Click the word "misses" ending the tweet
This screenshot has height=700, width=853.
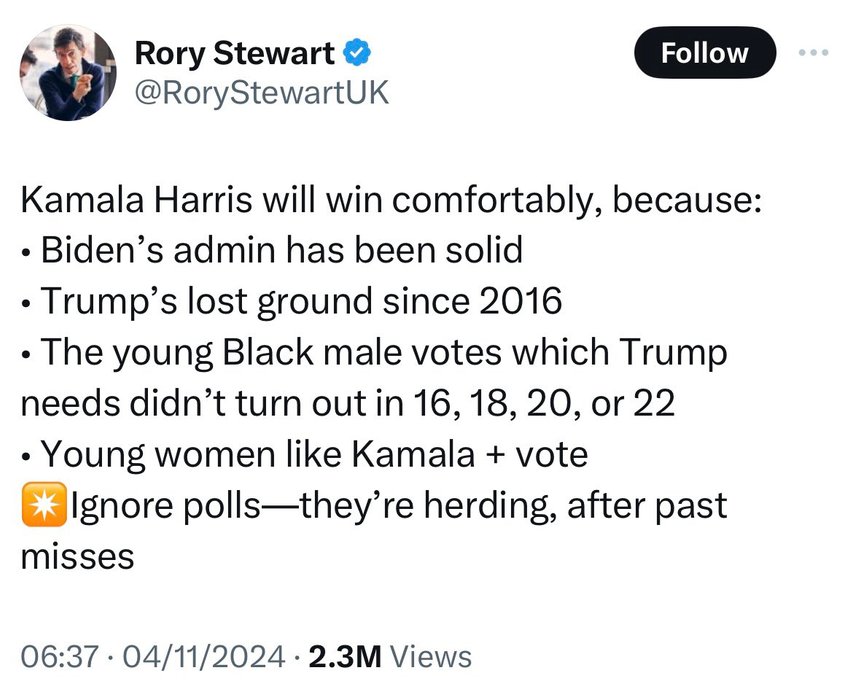pos(77,557)
